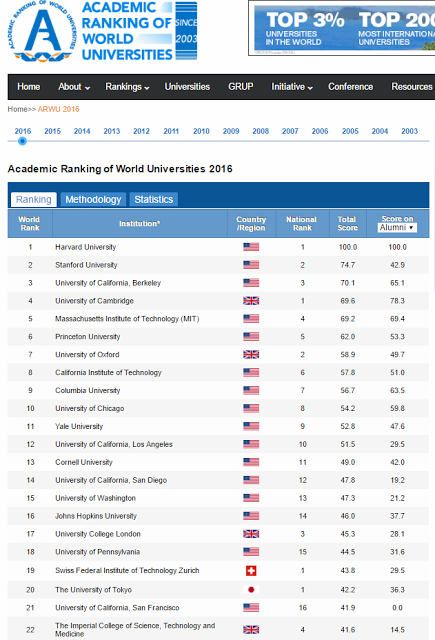Image resolution: width=435 pixels, height=640 pixels.
Task: Click the Swiss flag in Zurich row
Action: click(251, 571)
